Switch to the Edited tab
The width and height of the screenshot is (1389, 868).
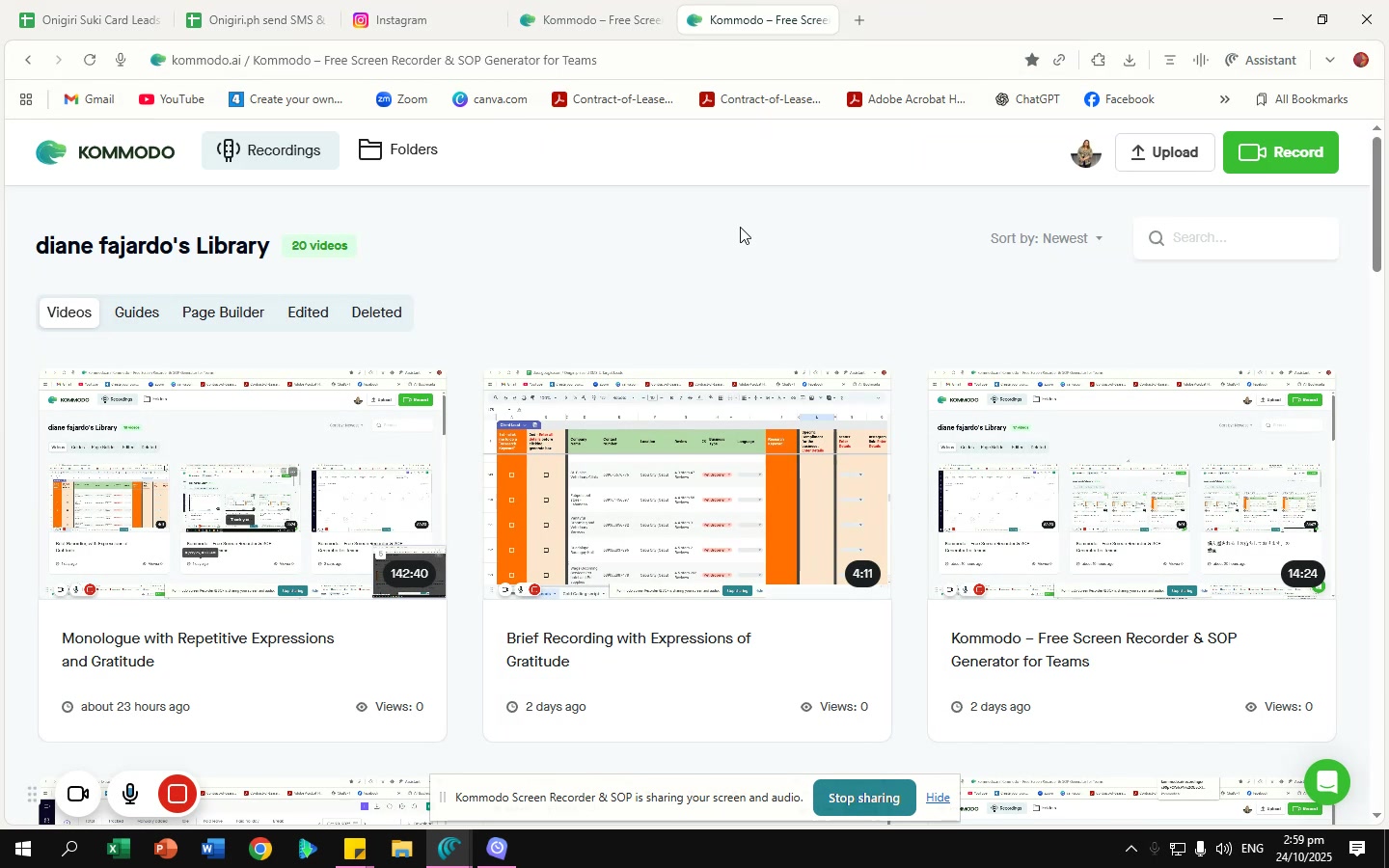309,312
